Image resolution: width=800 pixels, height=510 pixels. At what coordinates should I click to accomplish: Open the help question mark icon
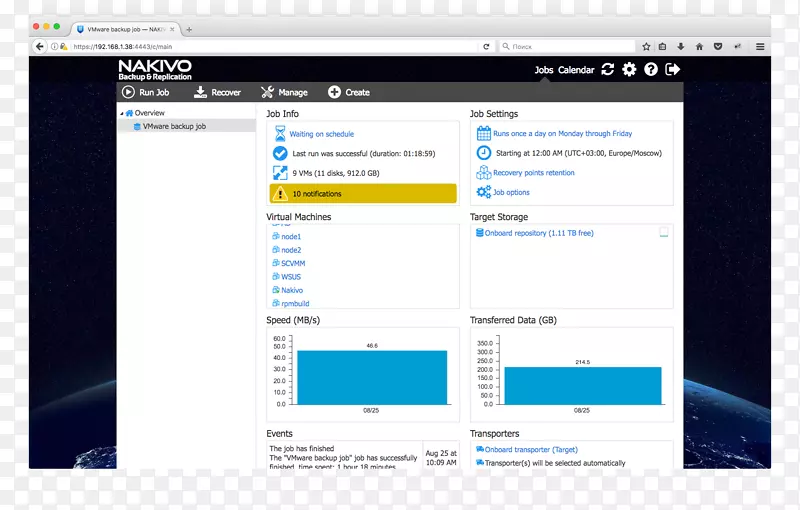(x=651, y=69)
